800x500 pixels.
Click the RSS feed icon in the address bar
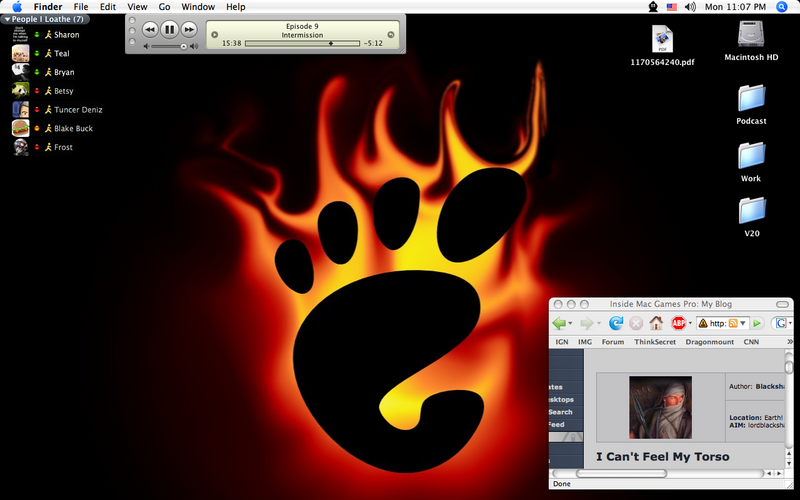[733, 323]
